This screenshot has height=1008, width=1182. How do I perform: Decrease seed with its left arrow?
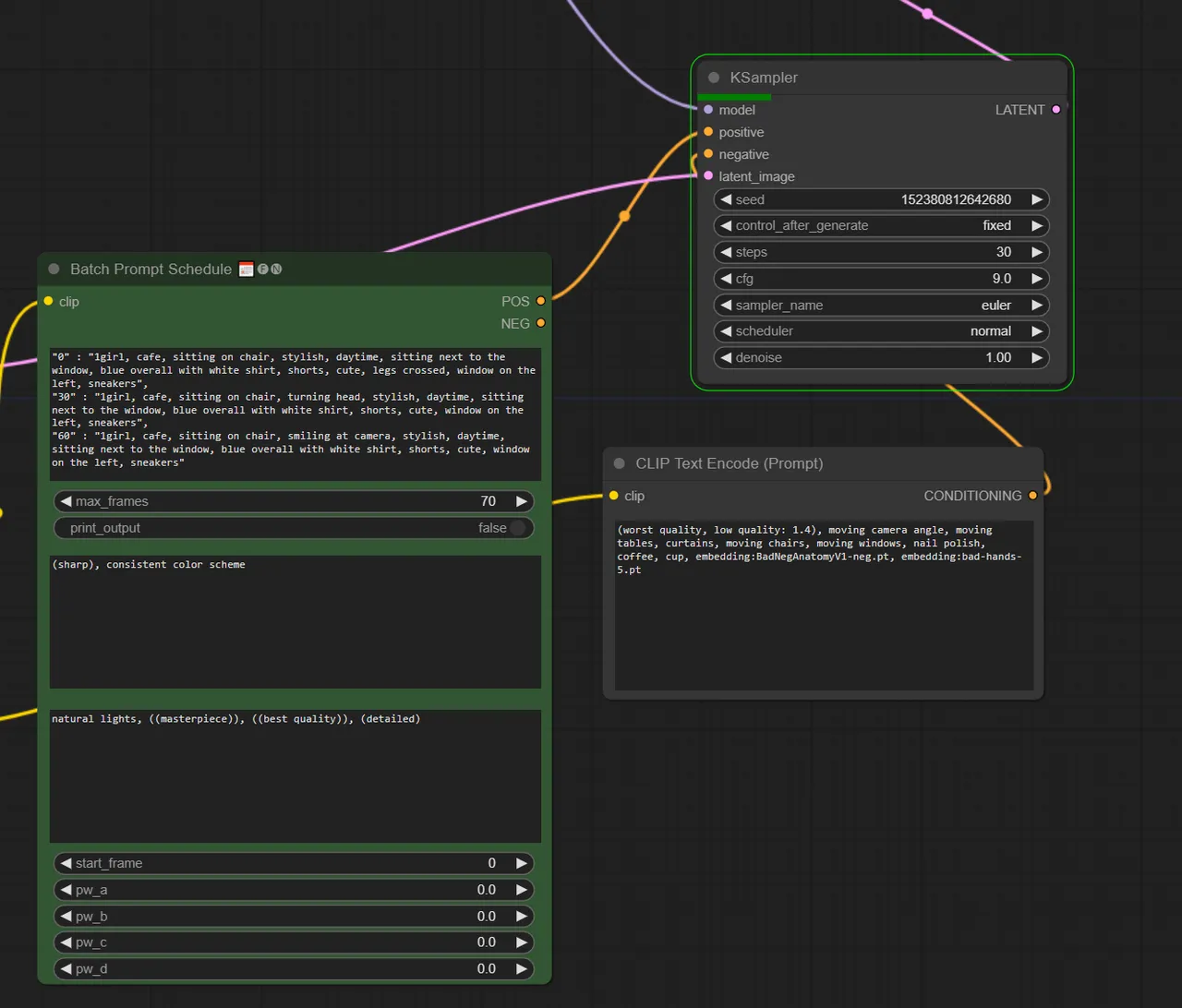pyautogui.click(x=726, y=199)
